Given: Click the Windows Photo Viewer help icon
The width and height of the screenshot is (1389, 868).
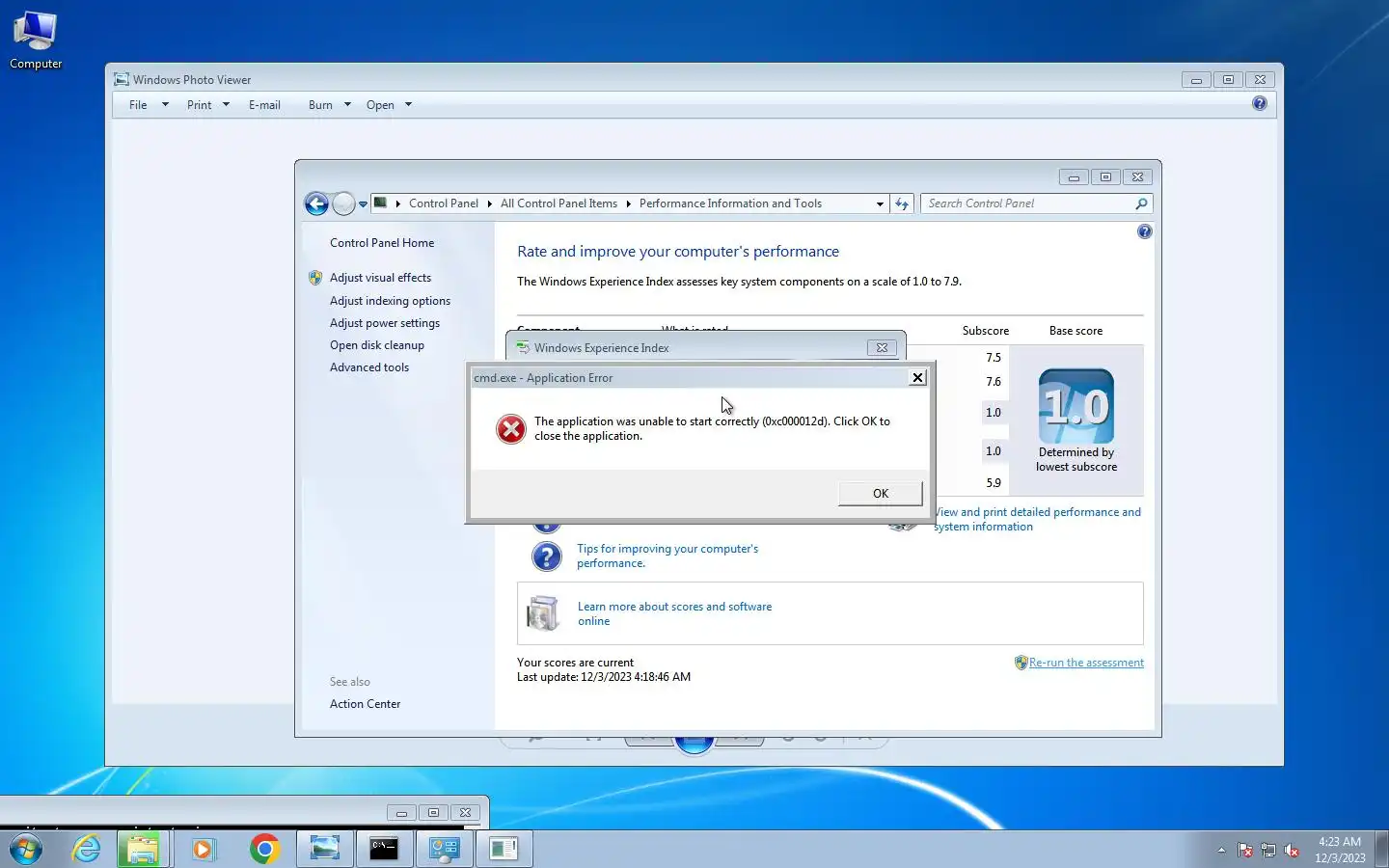Looking at the screenshot, I should click(x=1260, y=103).
